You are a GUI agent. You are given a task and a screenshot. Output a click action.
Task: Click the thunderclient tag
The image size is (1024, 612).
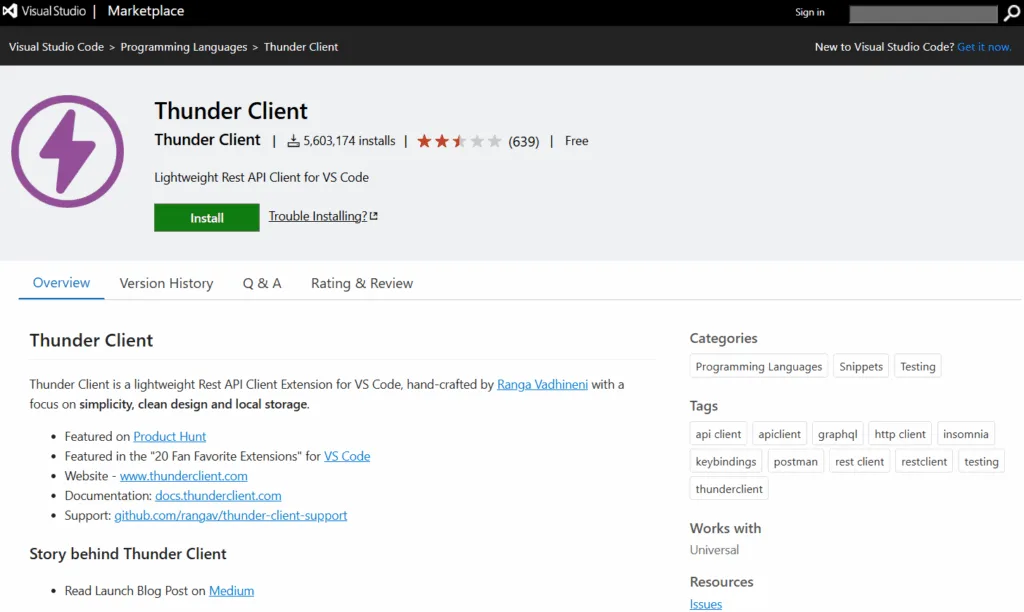point(729,489)
